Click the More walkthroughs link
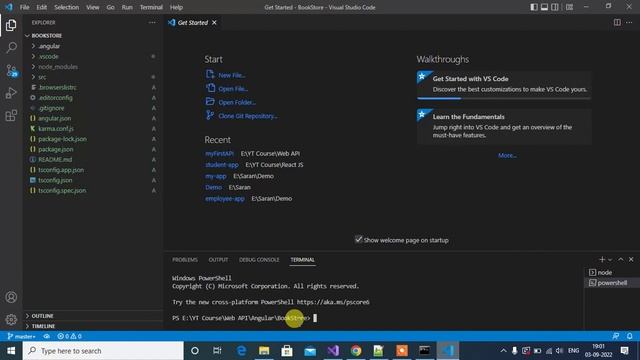This screenshot has height=360, width=640. tap(507, 156)
